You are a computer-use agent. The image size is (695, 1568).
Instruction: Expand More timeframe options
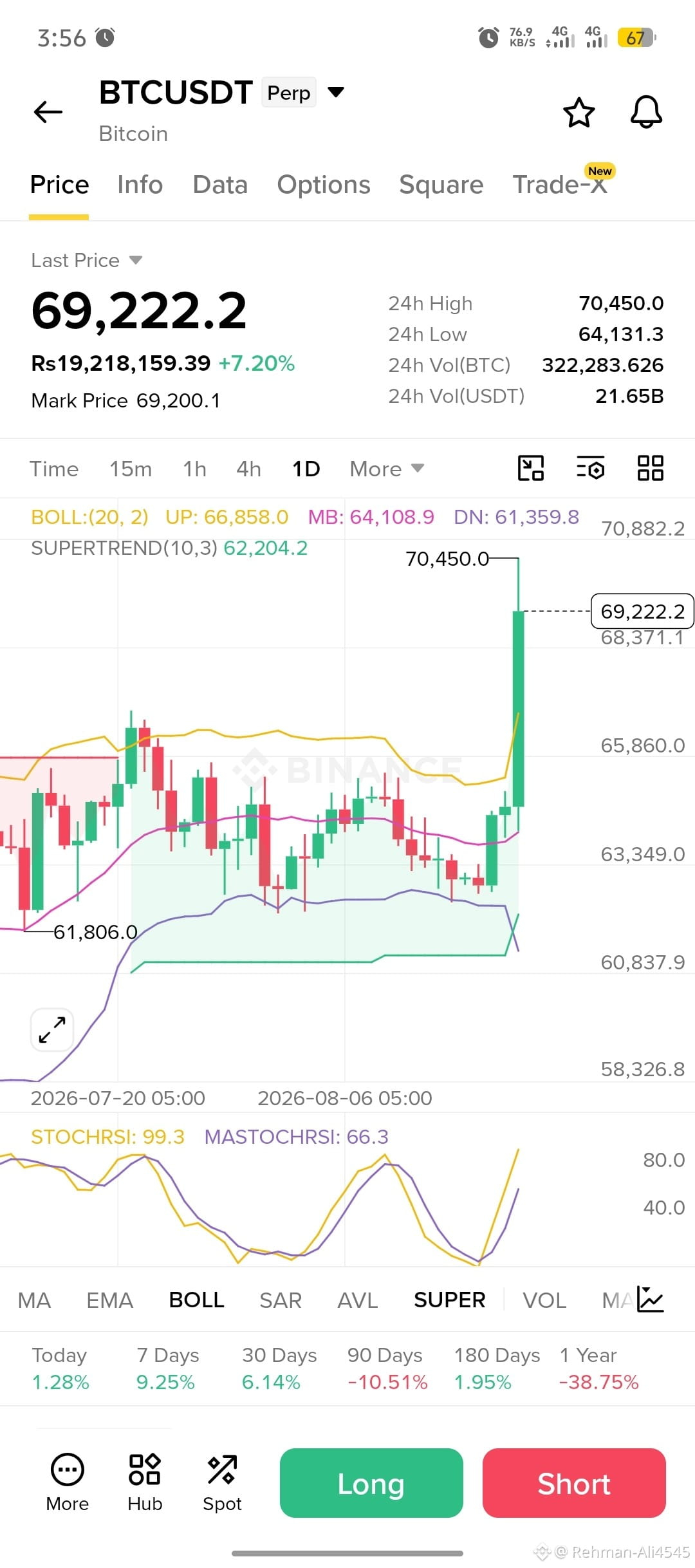point(387,469)
